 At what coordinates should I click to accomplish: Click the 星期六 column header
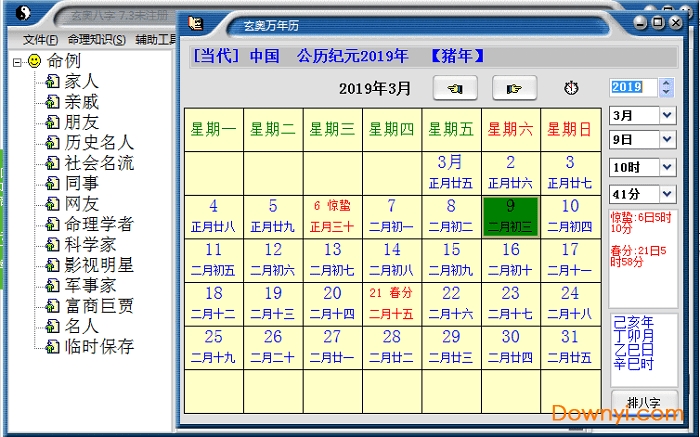click(x=511, y=129)
